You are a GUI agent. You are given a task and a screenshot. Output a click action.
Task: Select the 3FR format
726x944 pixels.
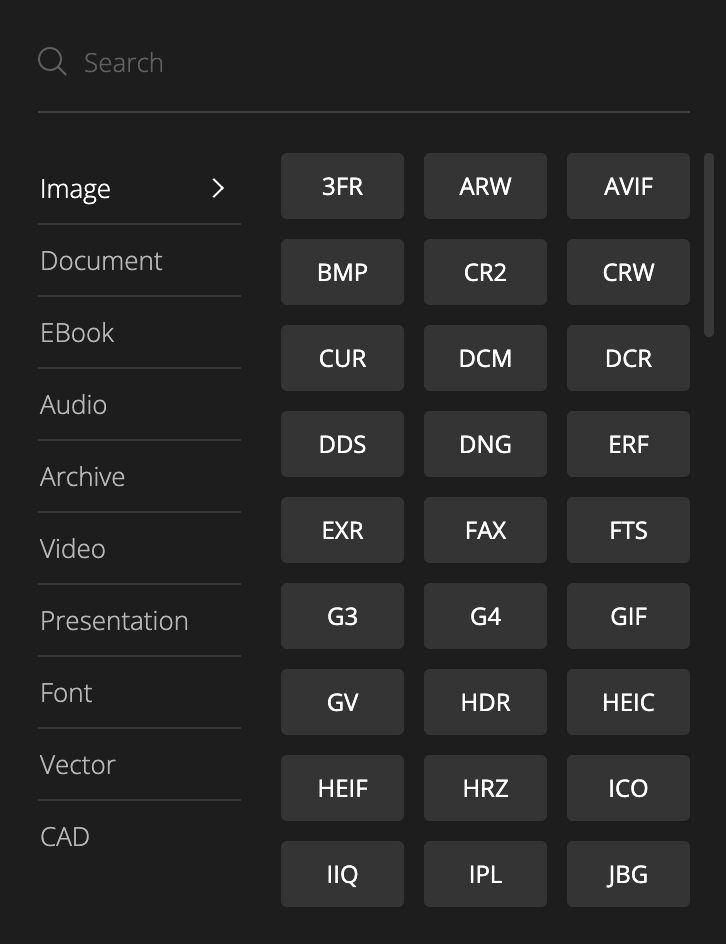point(343,186)
